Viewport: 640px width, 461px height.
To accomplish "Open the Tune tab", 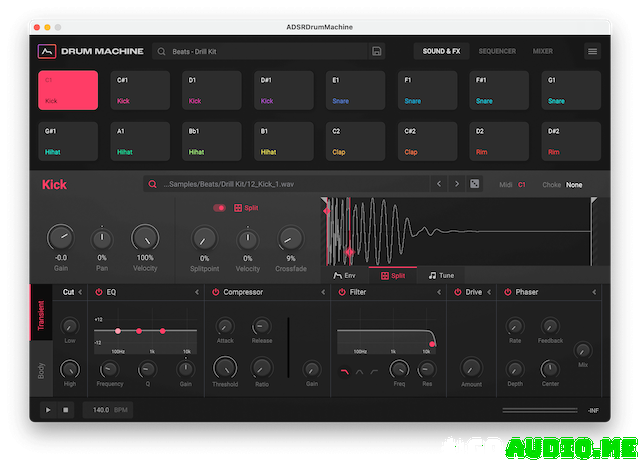I will pyautogui.click(x=441, y=274).
